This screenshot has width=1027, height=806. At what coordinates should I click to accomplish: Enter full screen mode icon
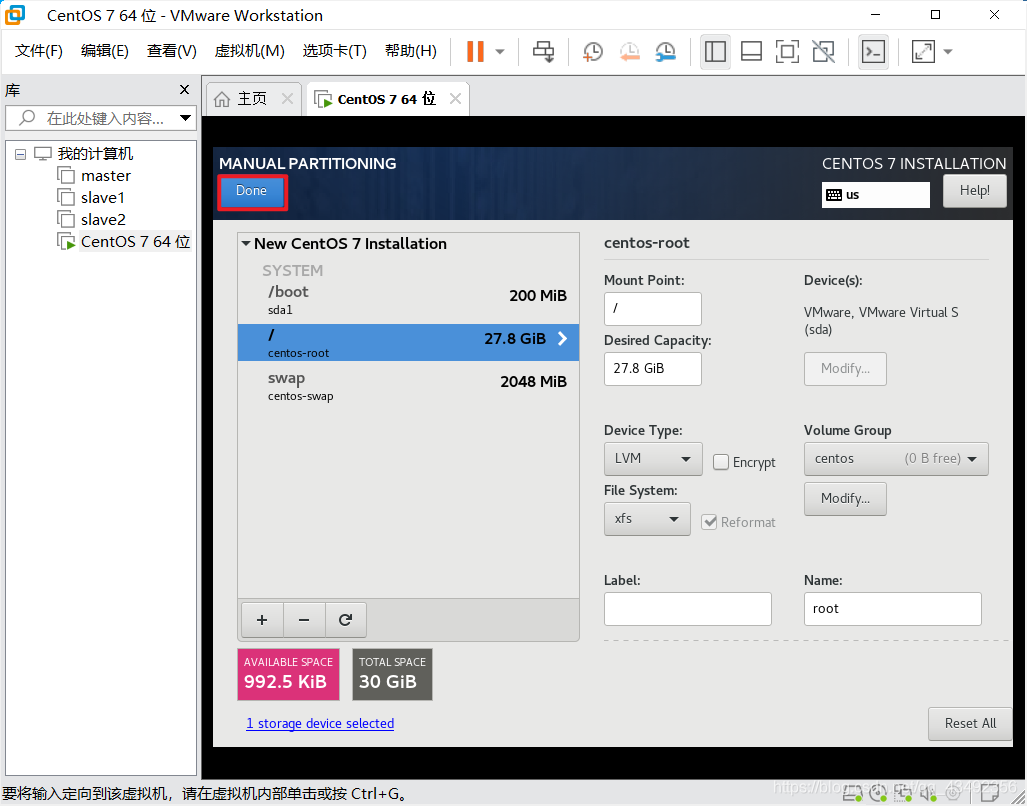787,51
